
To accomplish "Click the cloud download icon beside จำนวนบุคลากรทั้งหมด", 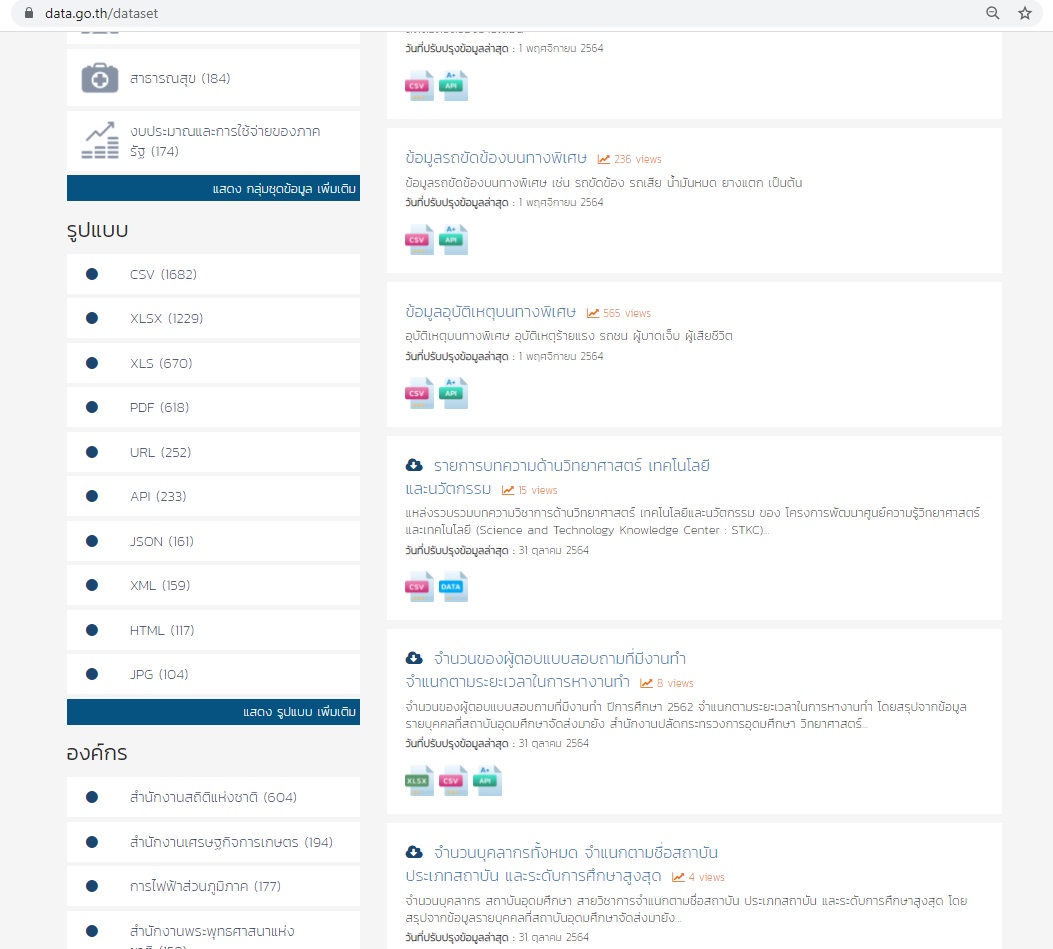I will tap(413, 852).
